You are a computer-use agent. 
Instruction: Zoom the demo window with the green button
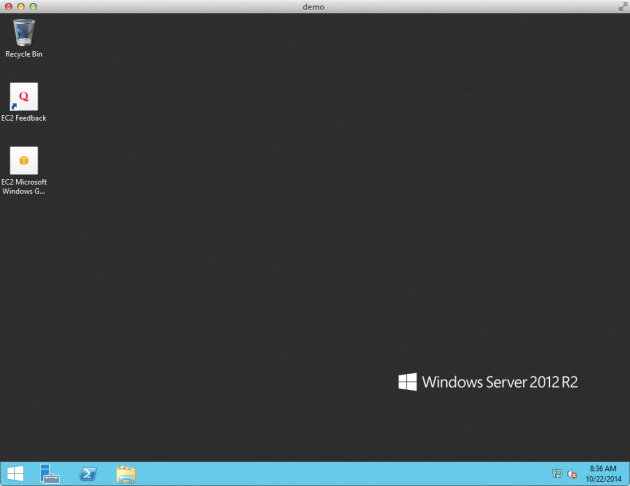pyautogui.click(x=33, y=6)
